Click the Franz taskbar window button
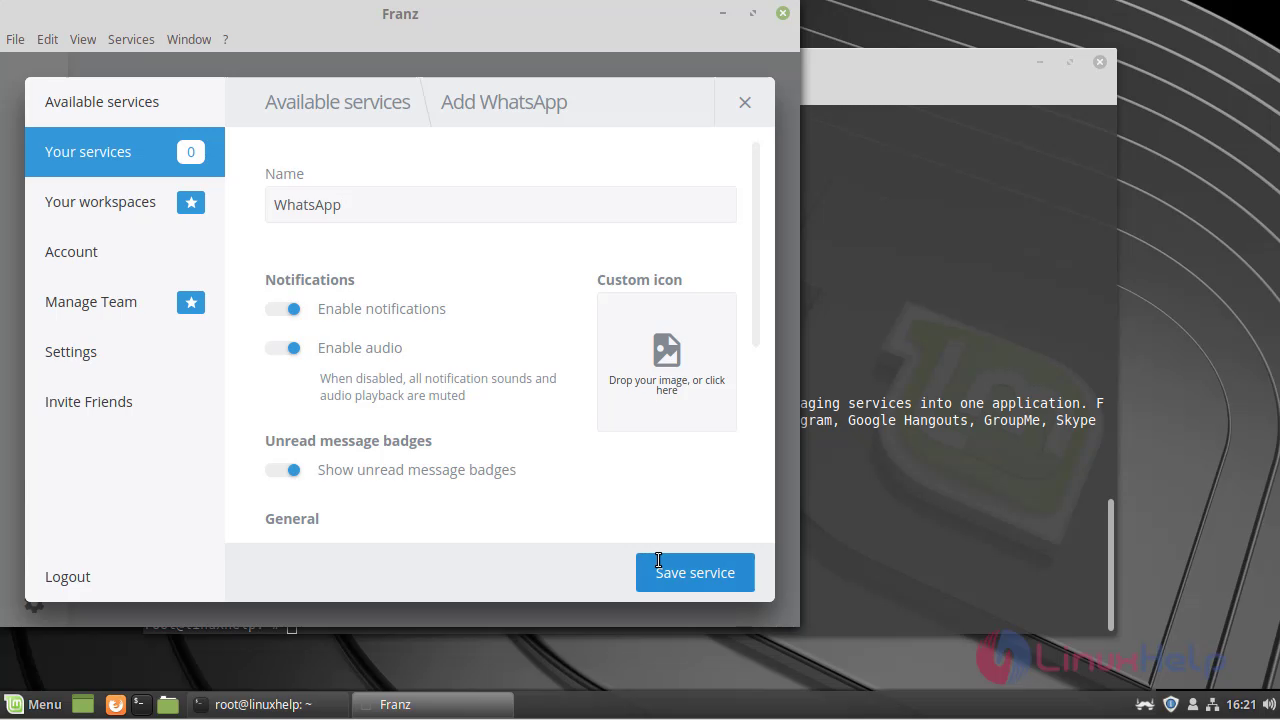The height and width of the screenshot is (720, 1280). 434,704
